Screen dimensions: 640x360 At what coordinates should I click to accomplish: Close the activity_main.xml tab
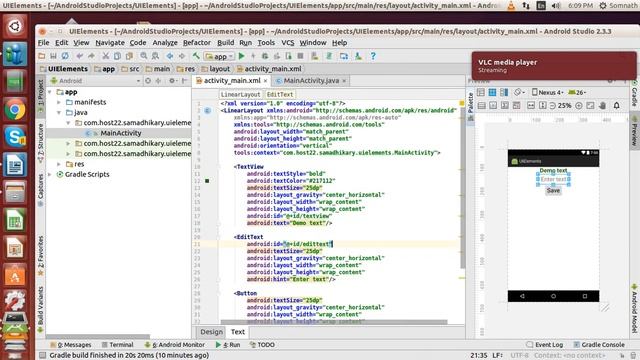(265, 81)
